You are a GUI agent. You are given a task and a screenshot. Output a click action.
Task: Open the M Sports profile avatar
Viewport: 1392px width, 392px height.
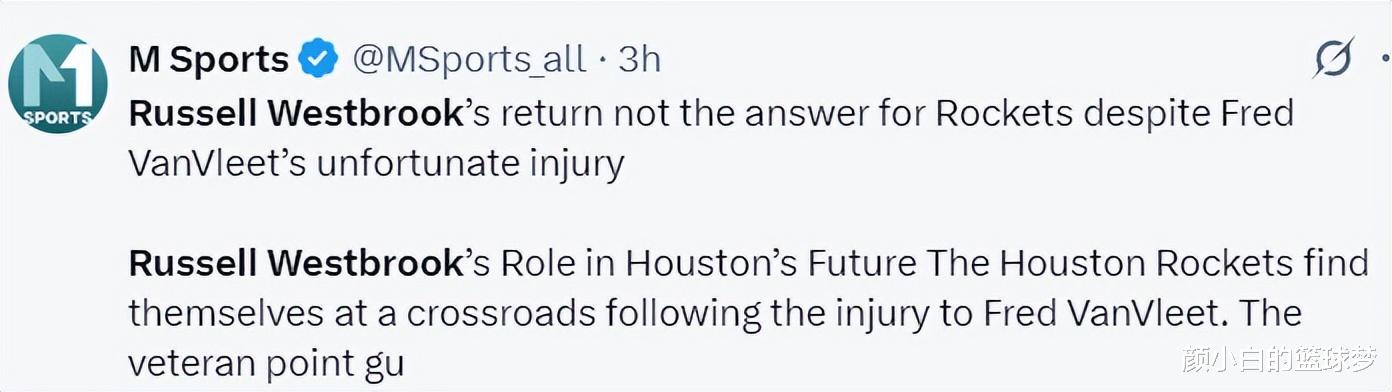click(58, 85)
